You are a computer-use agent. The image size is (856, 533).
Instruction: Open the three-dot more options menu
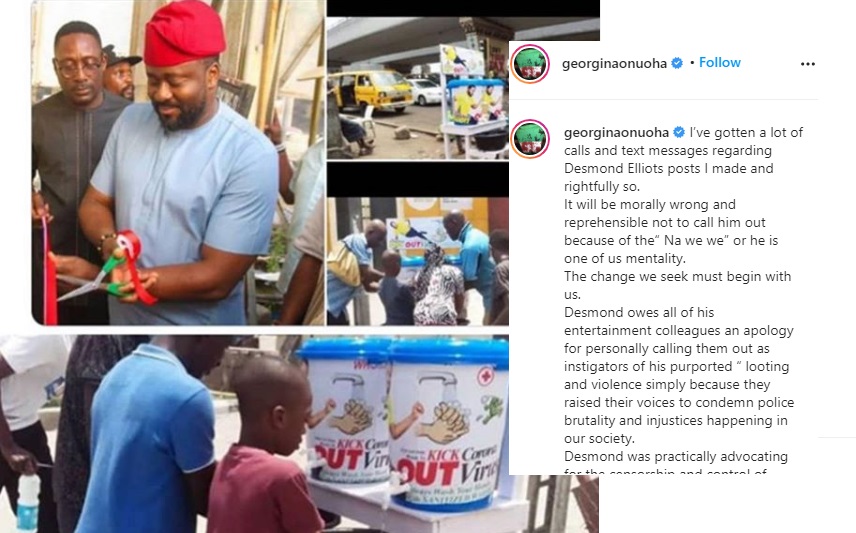coord(807,64)
